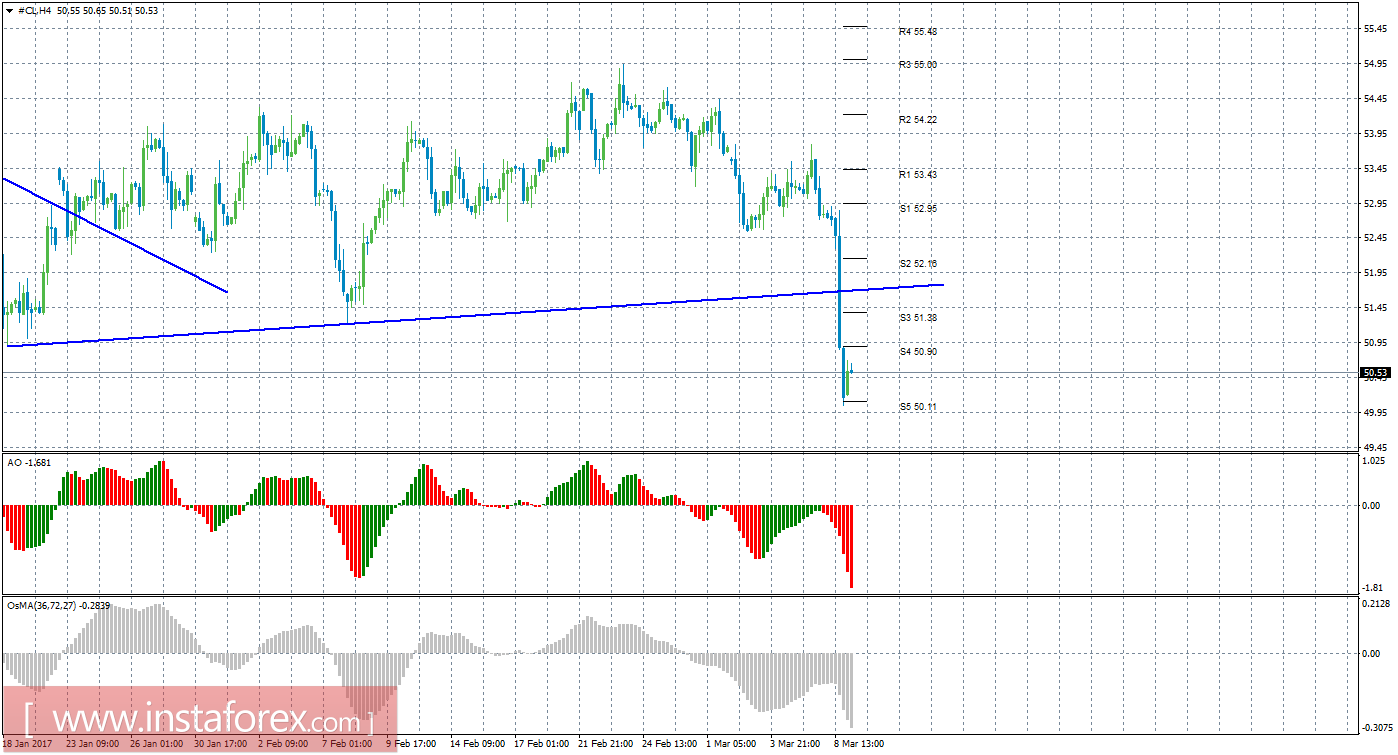Click the S3 51.38 pivot label
The image size is (1398, 755).
click(x=917, y=318)
